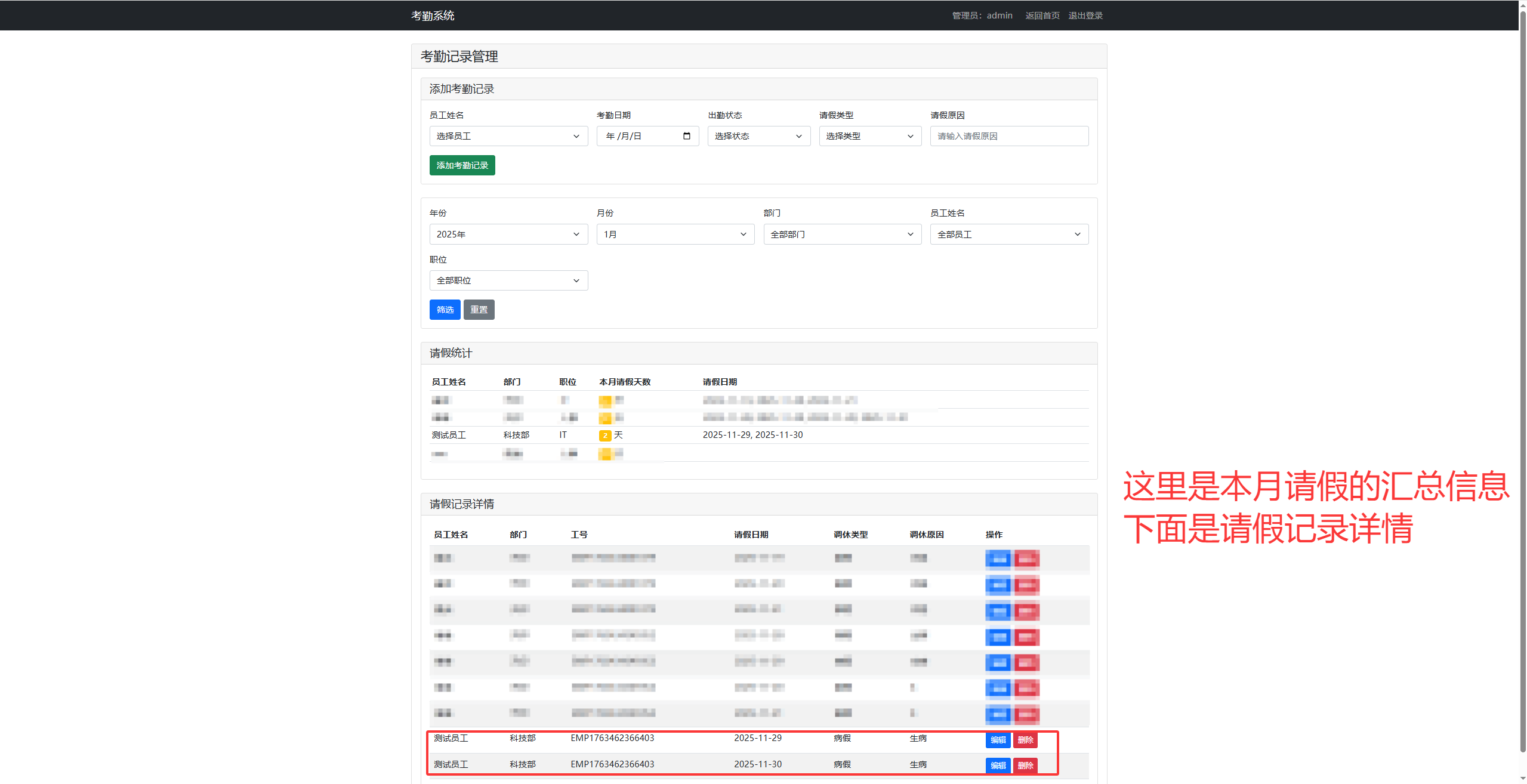Click the calendar icon in the date field

click(686, 136)
